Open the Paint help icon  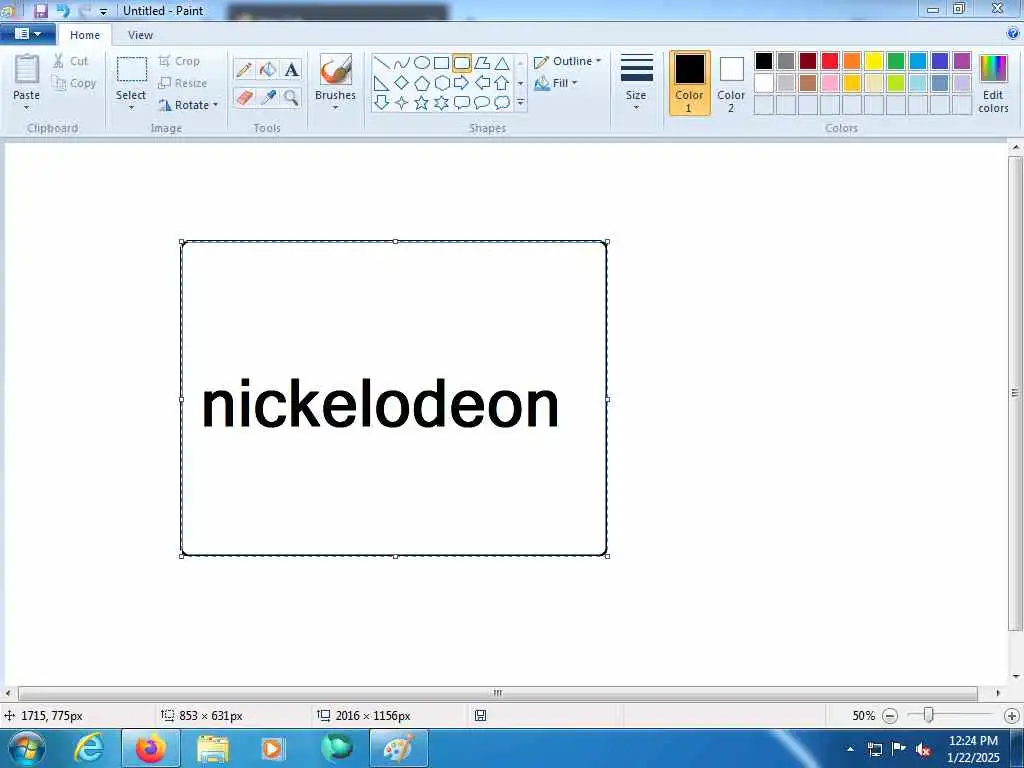pyautogui.click(x=1013, y=34)
